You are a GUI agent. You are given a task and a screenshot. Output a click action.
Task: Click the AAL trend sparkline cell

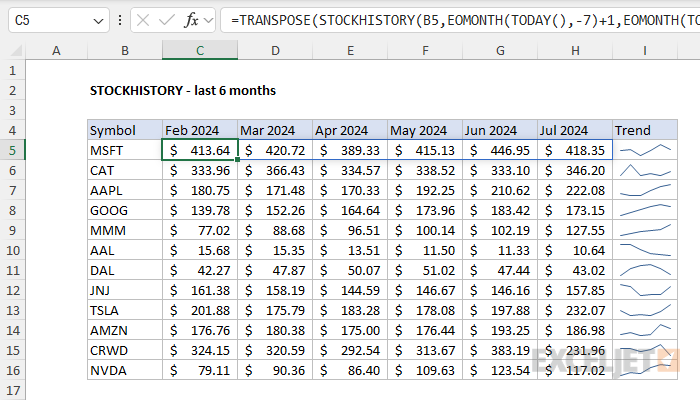click(645, 250)
